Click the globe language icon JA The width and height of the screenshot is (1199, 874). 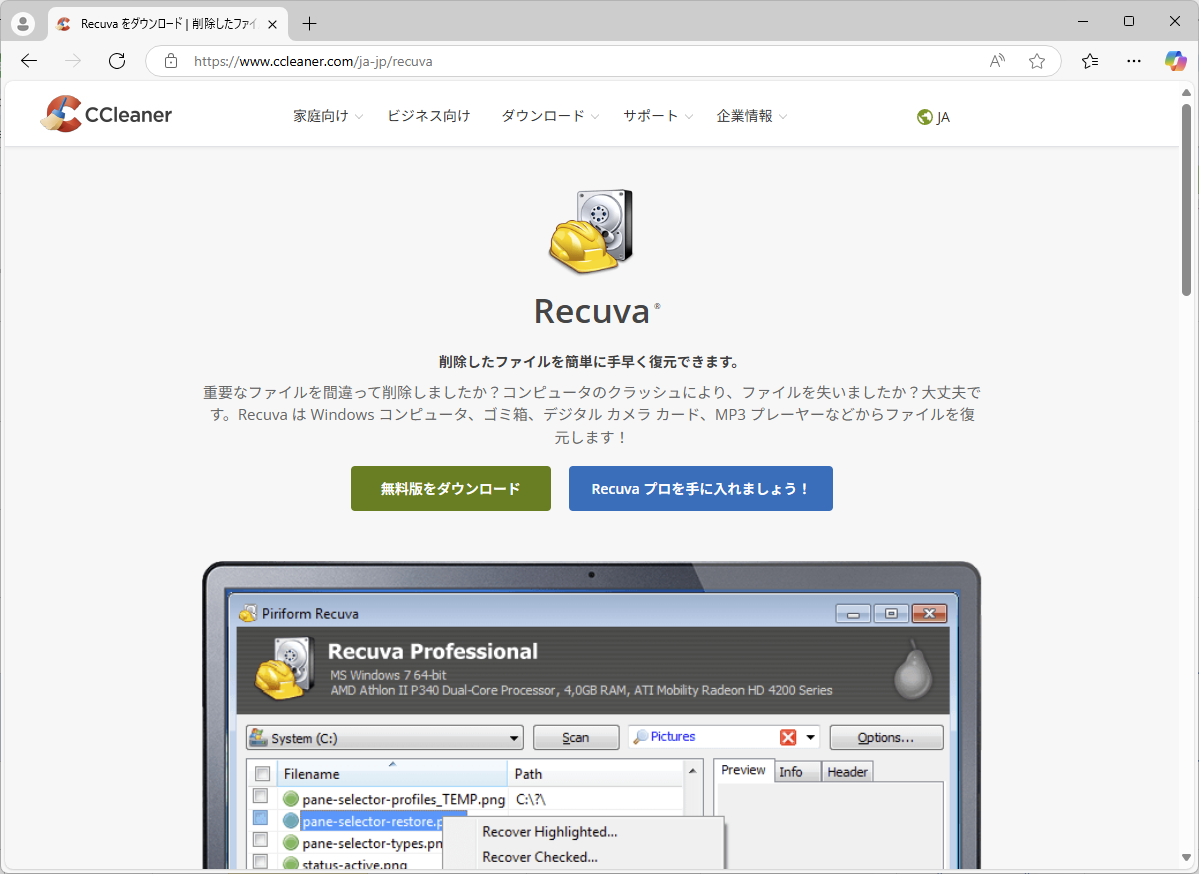pyautogui.click(x=933, y=117)
